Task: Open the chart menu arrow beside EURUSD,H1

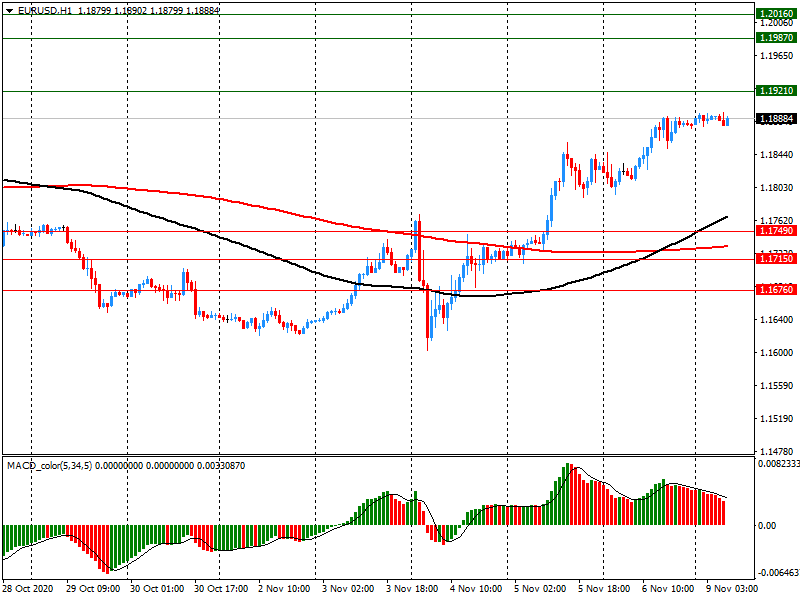Action: click(x=10, y=10)
